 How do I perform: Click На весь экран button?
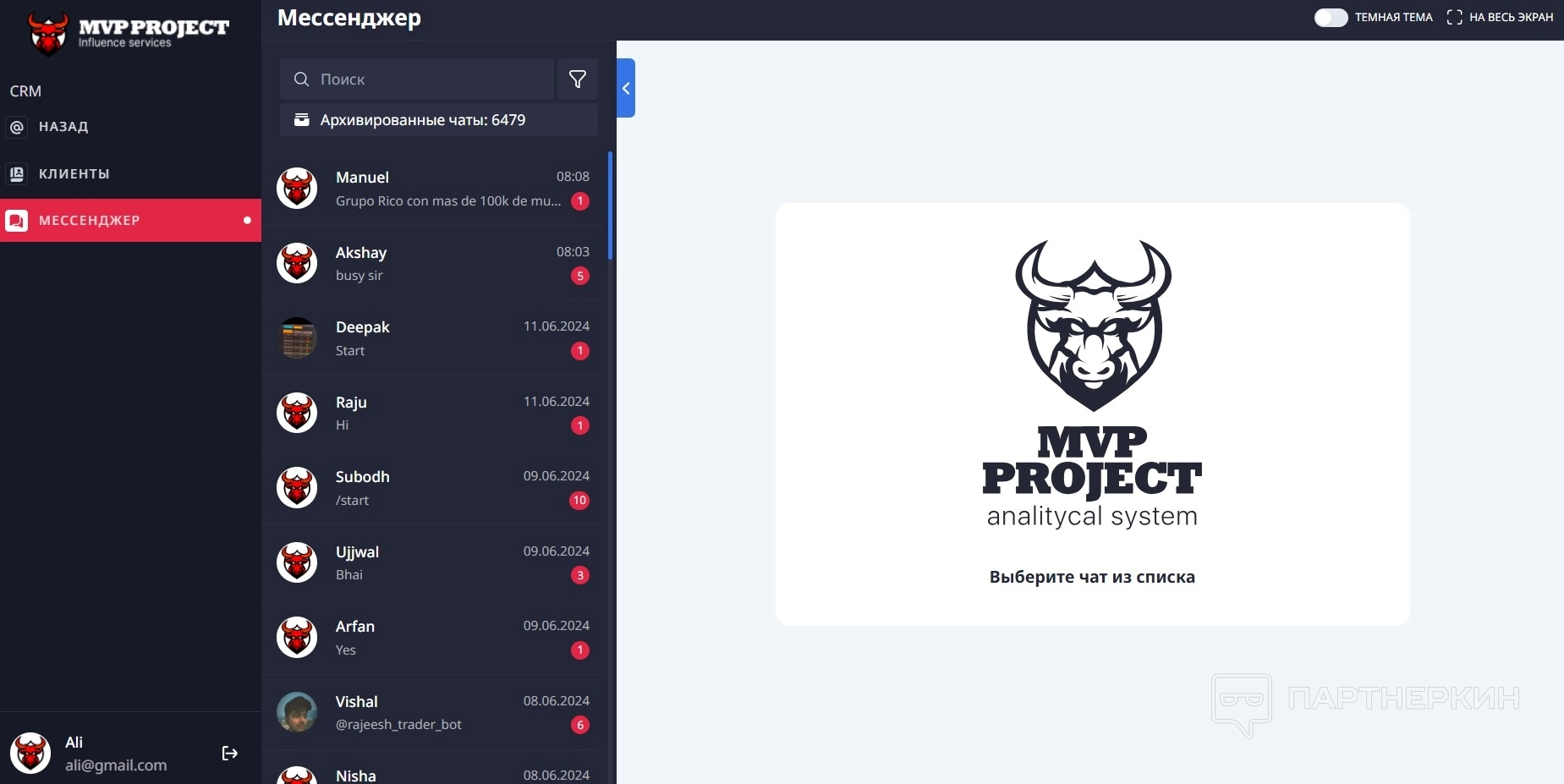coord(1500,17)
